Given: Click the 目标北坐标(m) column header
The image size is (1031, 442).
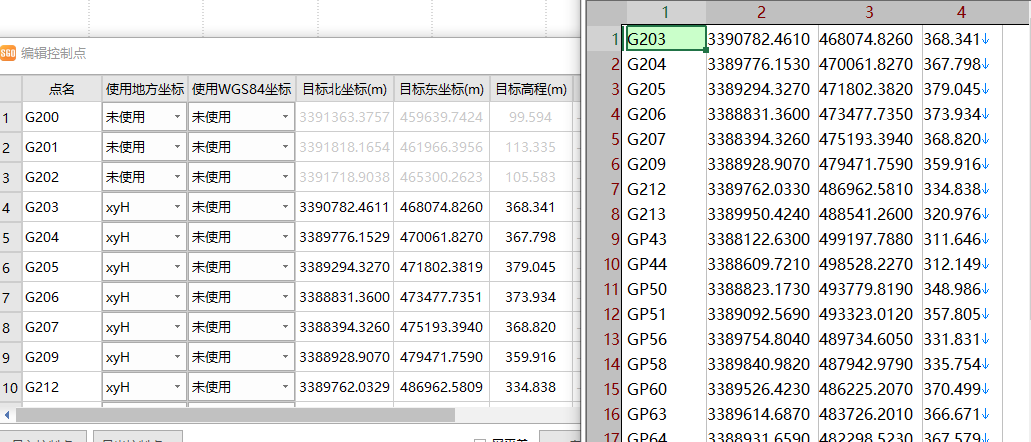Looking at the screenshot, I should point(345,89).
